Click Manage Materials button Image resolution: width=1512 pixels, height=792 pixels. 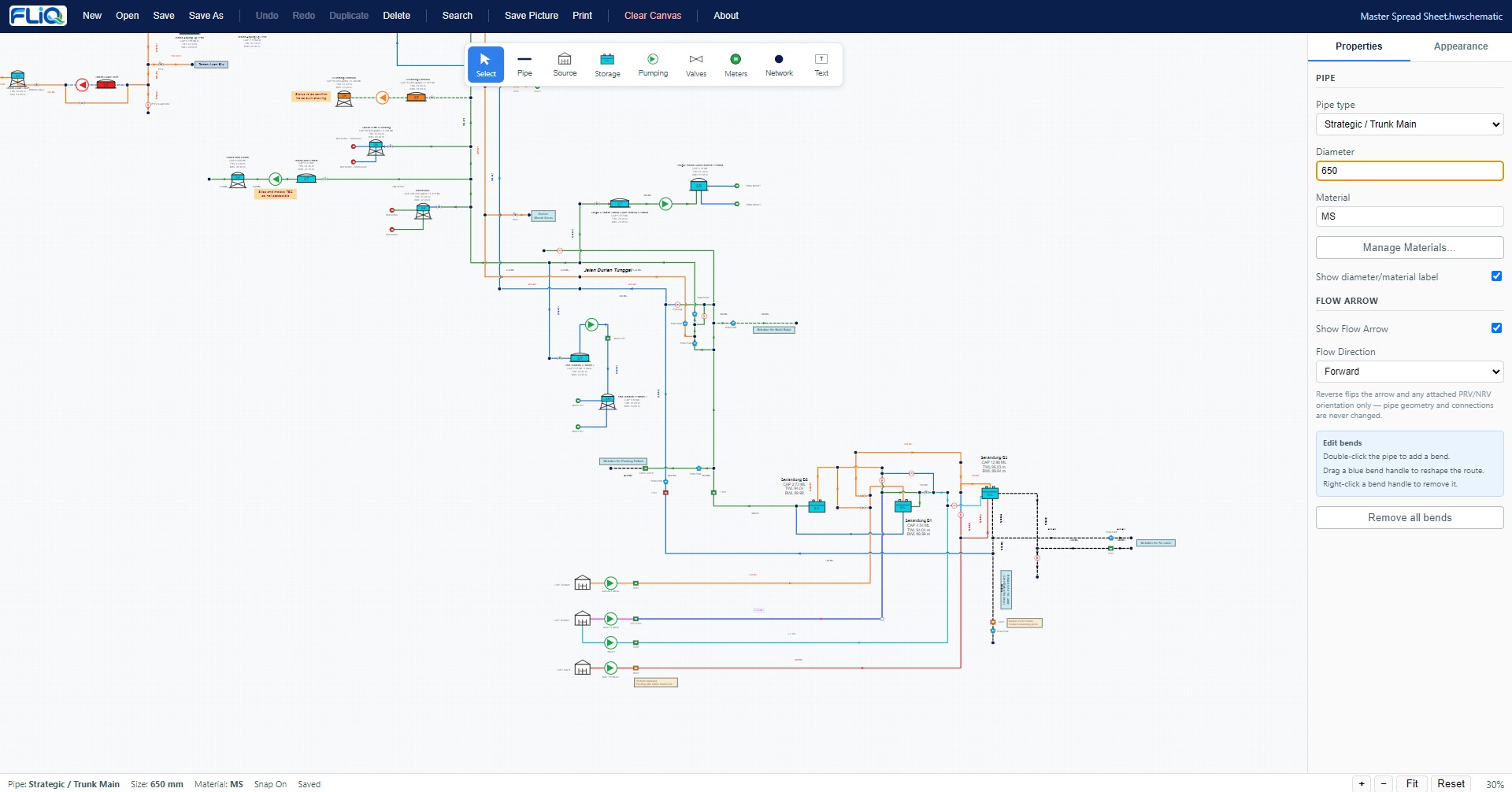click(x=1410, y=247)
